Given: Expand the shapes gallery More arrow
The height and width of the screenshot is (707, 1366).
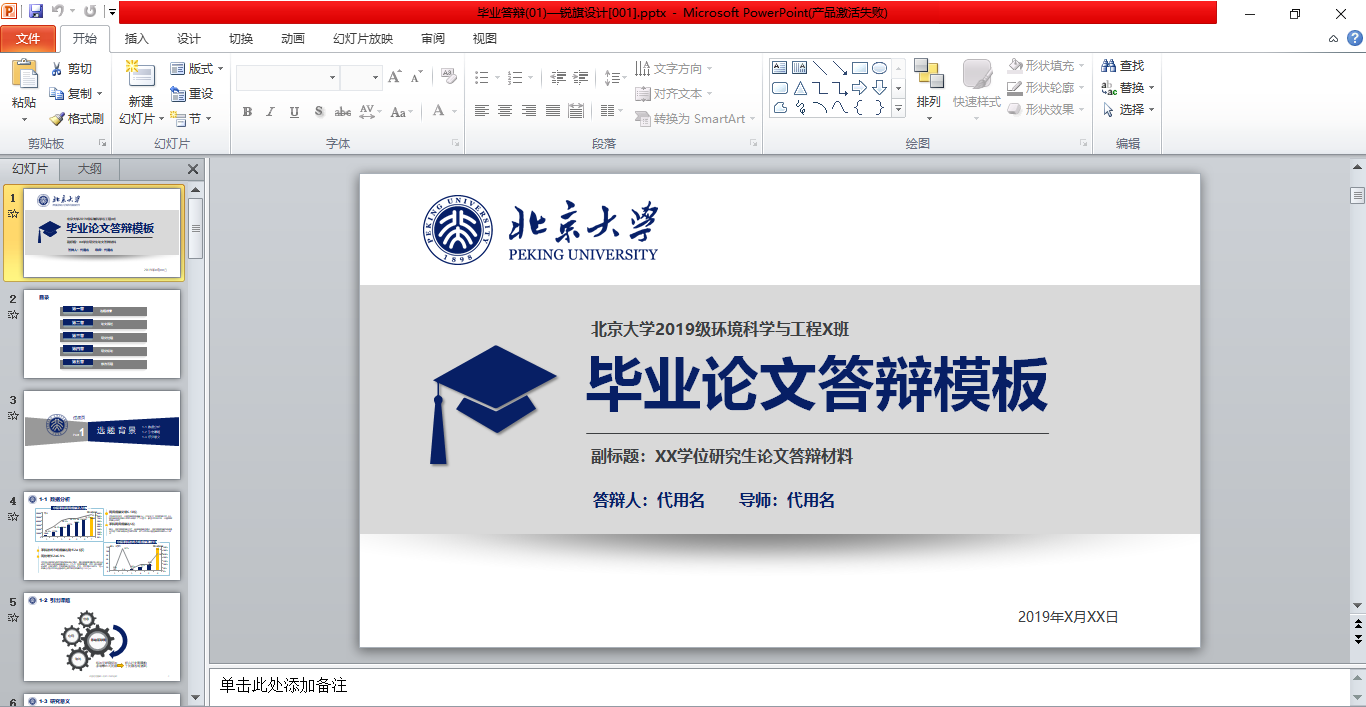Looking at the screenshot, I should point(898,108).
